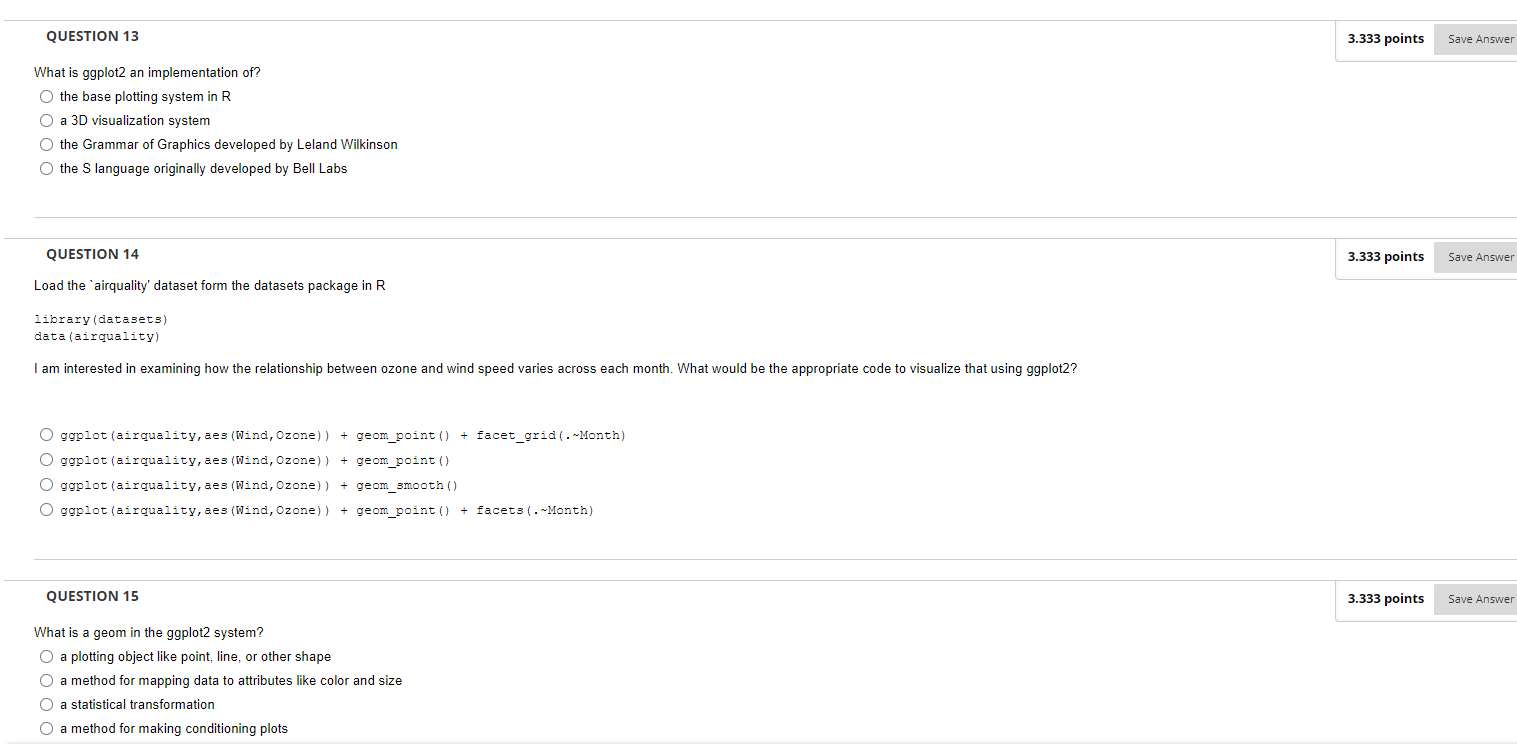The height and width of the screenshot is (744, 1517).
Task: Save the answer for Question 13
Action: tap(1478, 39)
